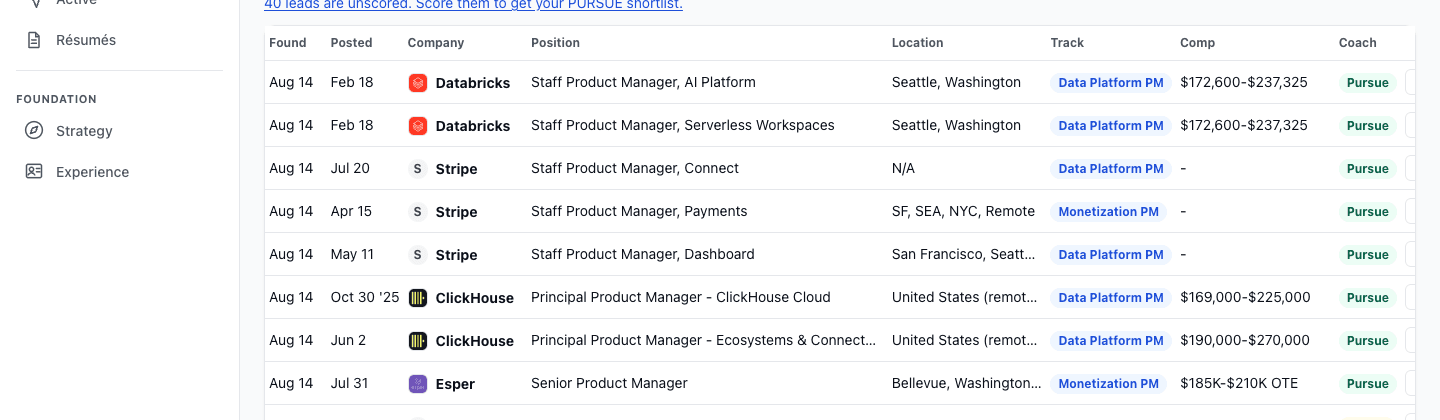This screenshot has height=420, width=1440.
Task: Open Staff Product Manager, AI Platform position
Action: [643, 82]
